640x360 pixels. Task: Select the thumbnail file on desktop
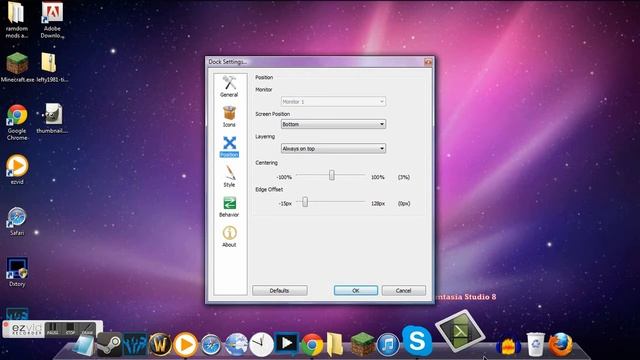pos(52,118)
